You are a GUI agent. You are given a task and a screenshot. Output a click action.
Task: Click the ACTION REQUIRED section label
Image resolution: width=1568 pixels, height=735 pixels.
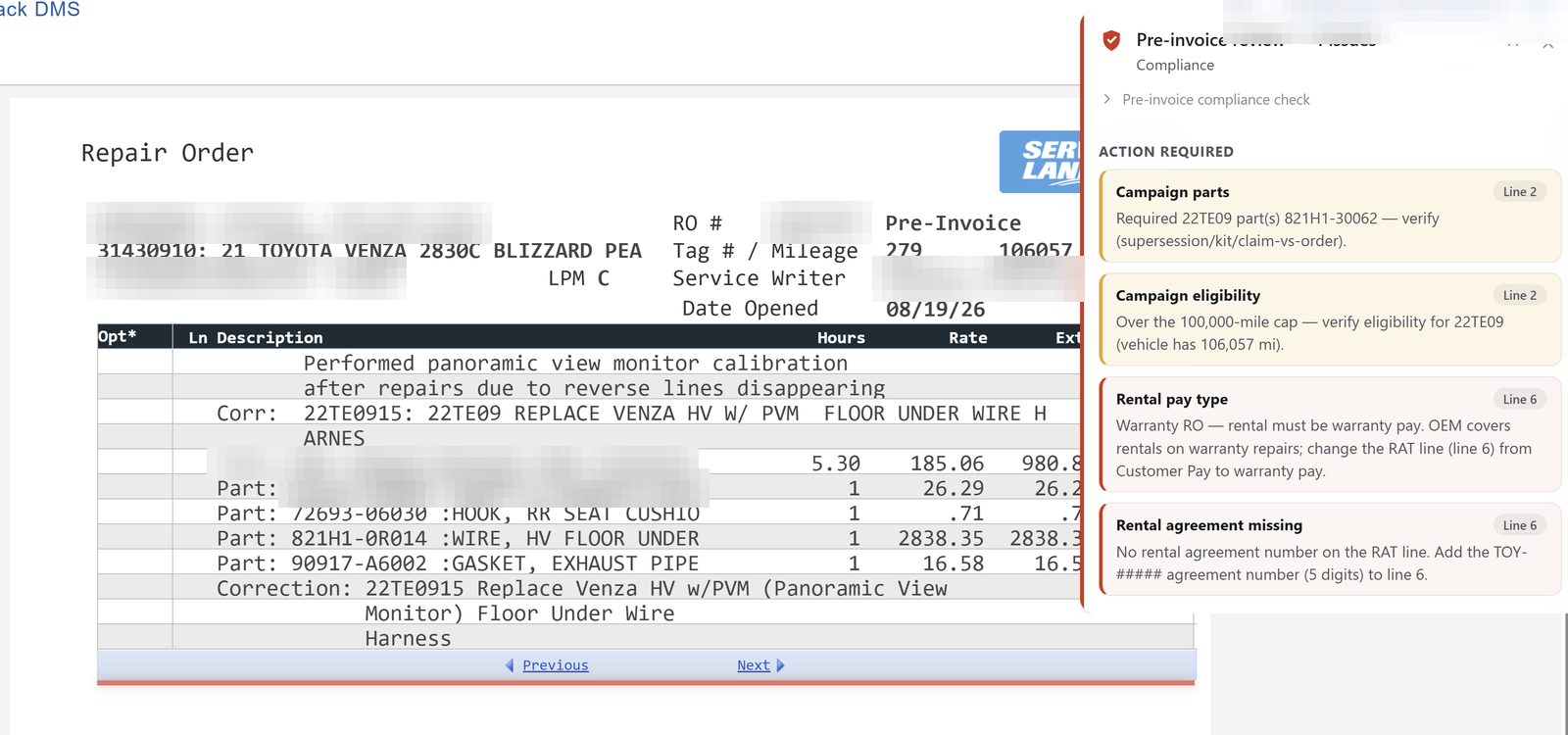[x=1166, y=152]
